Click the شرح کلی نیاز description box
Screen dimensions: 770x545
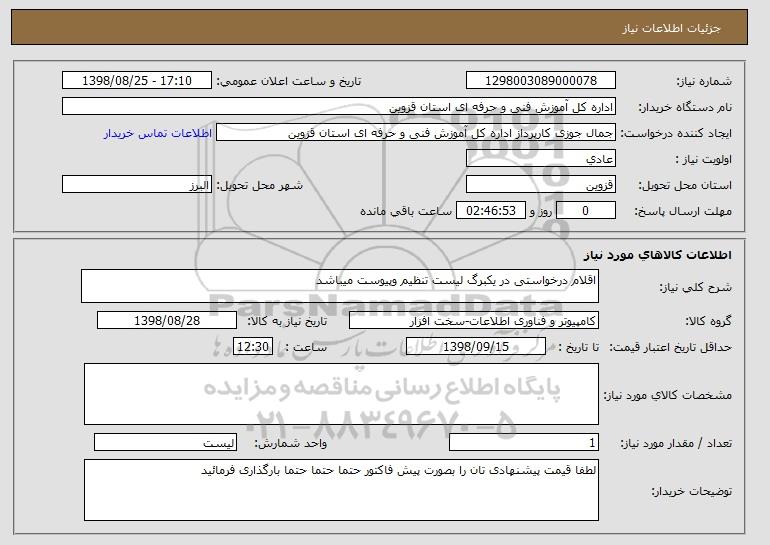pyautogui.click(x=340, y=286)
